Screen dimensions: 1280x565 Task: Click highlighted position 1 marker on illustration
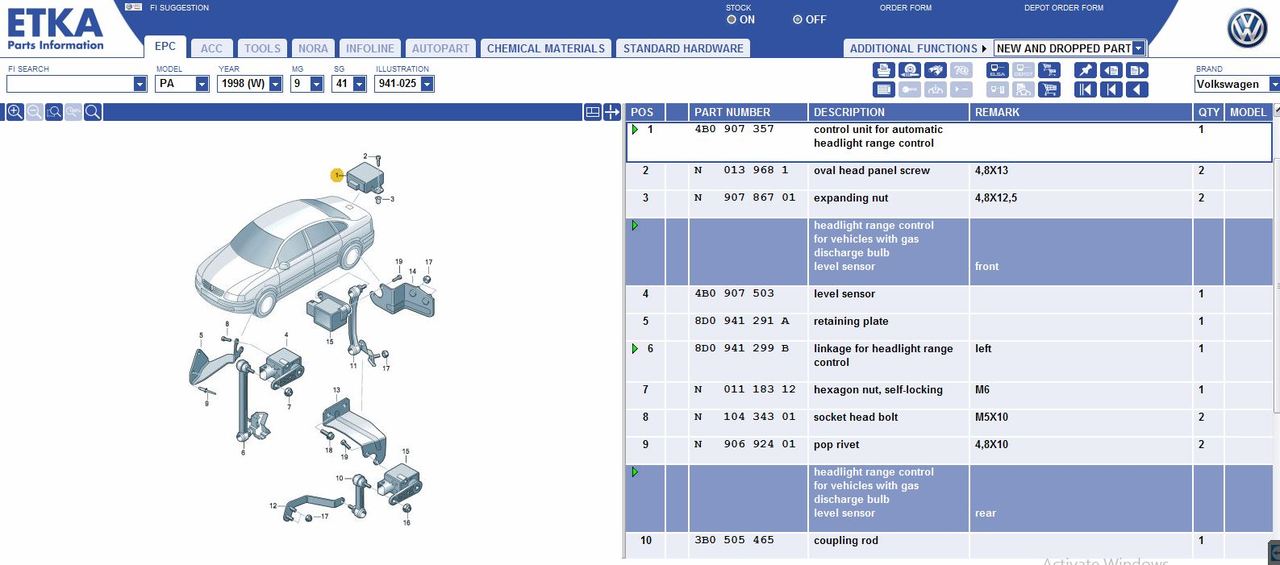pyautogui.click(x=337, y=175)
